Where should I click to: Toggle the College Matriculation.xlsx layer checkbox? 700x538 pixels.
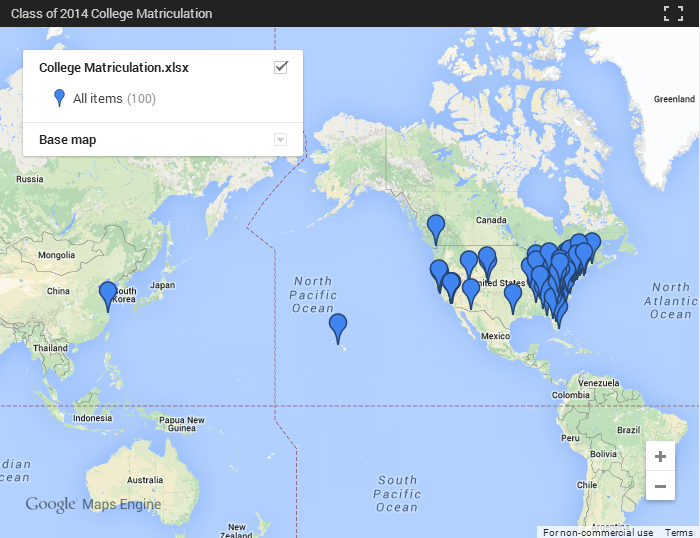[281, 67]
